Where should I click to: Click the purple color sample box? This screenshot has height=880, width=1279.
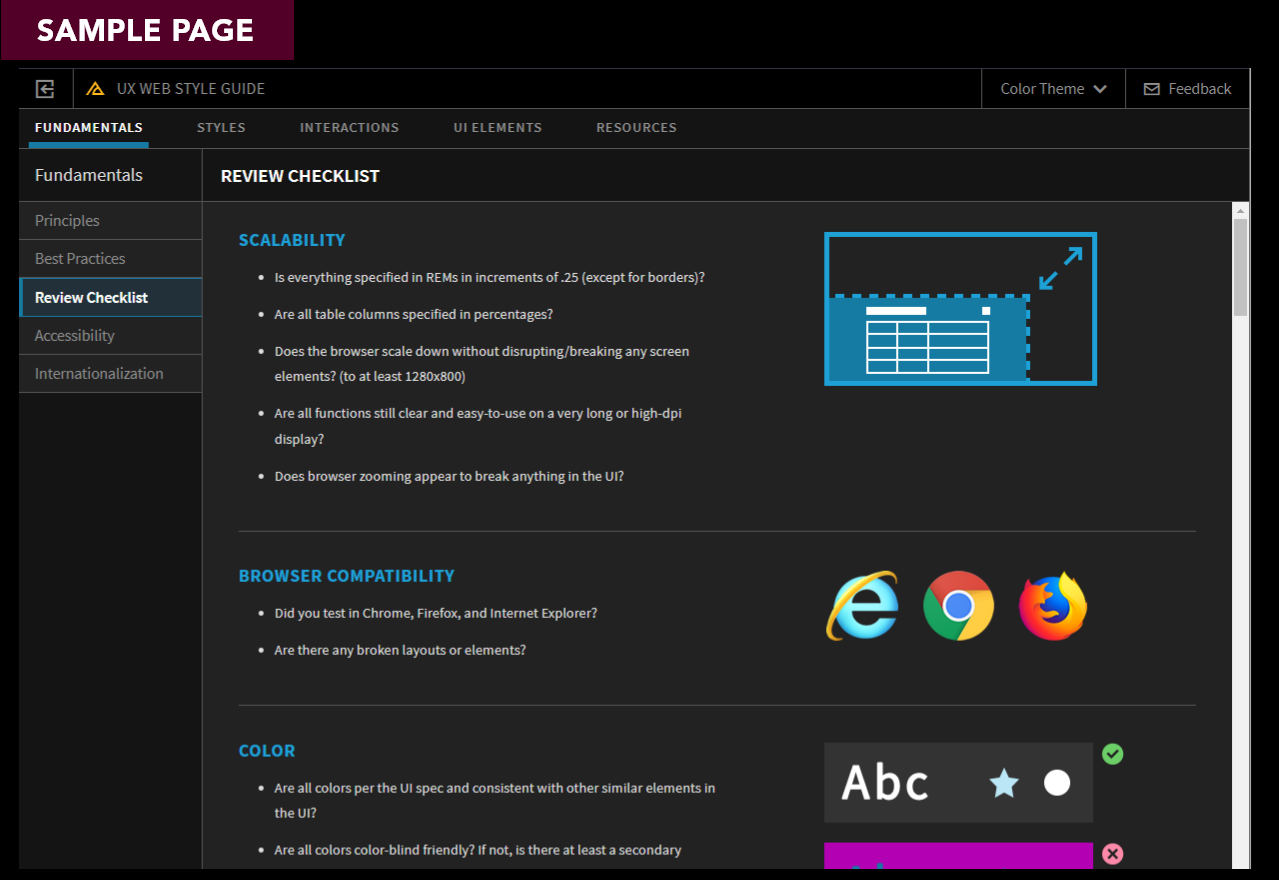958,856
